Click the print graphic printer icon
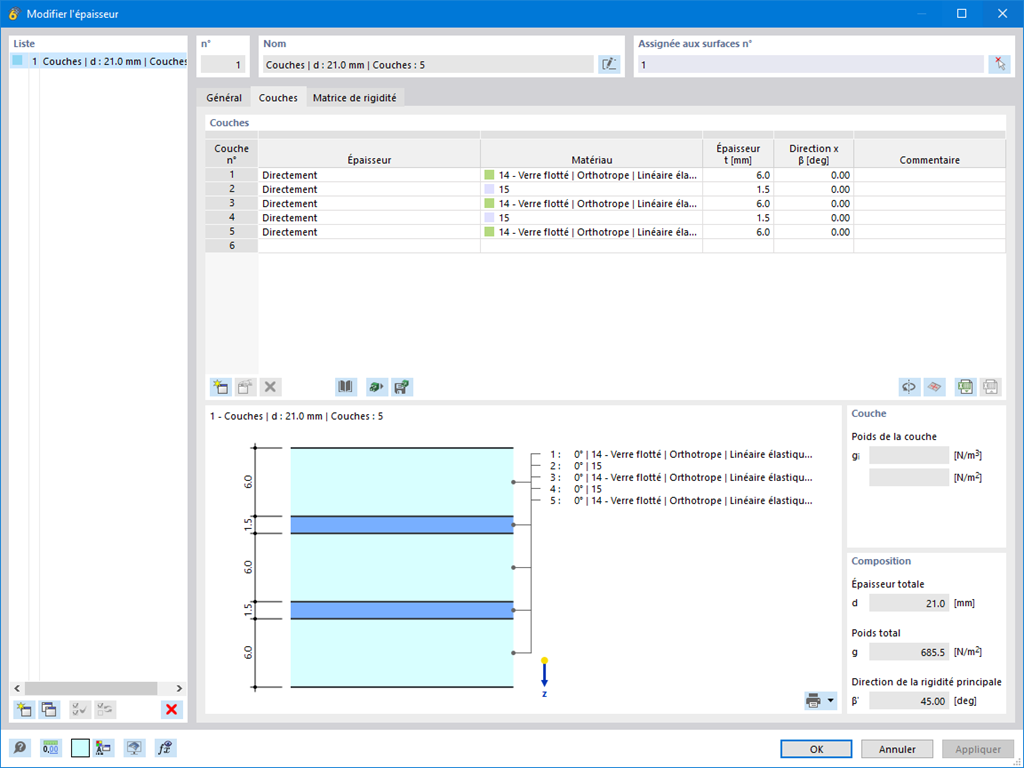The width and height of the screenshot is (1024, 768). (x=814, y=701)
